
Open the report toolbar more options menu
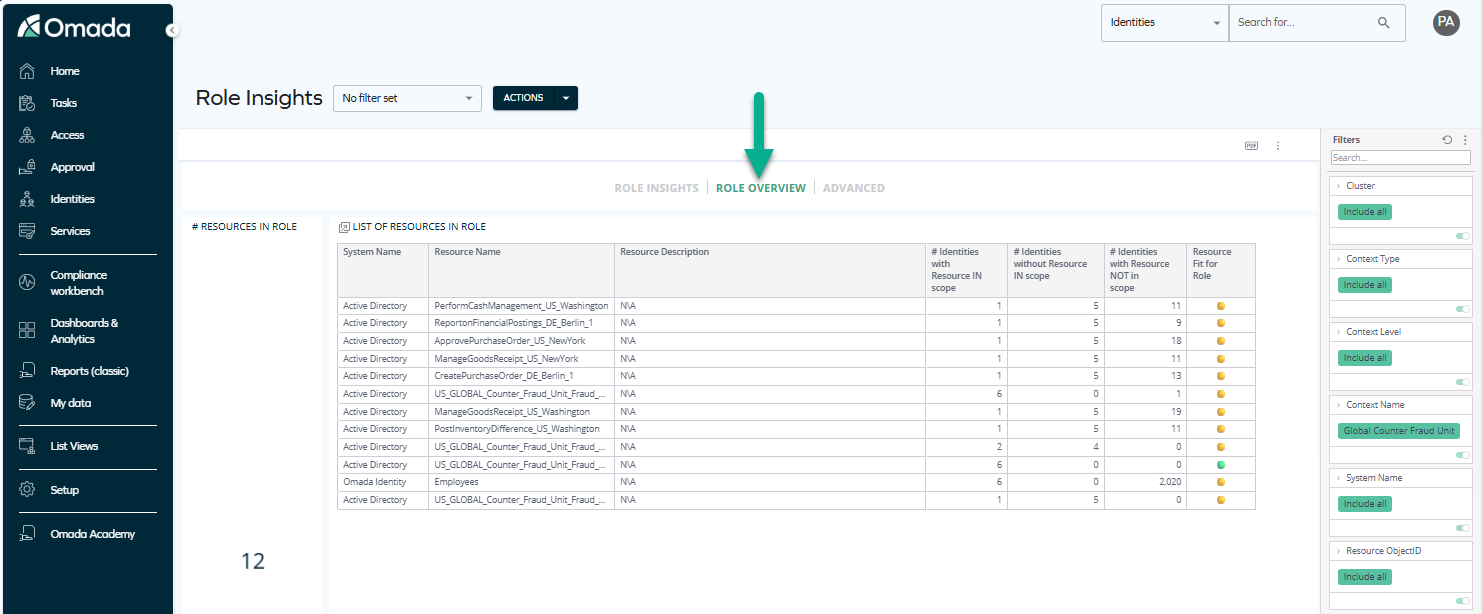point(1278,145)
